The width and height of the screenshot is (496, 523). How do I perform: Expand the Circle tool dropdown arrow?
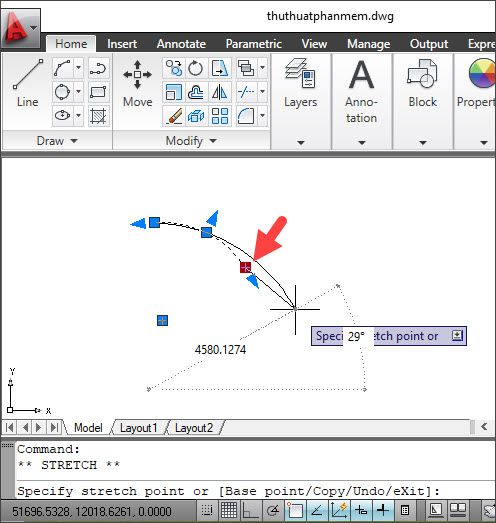(78, 92)
